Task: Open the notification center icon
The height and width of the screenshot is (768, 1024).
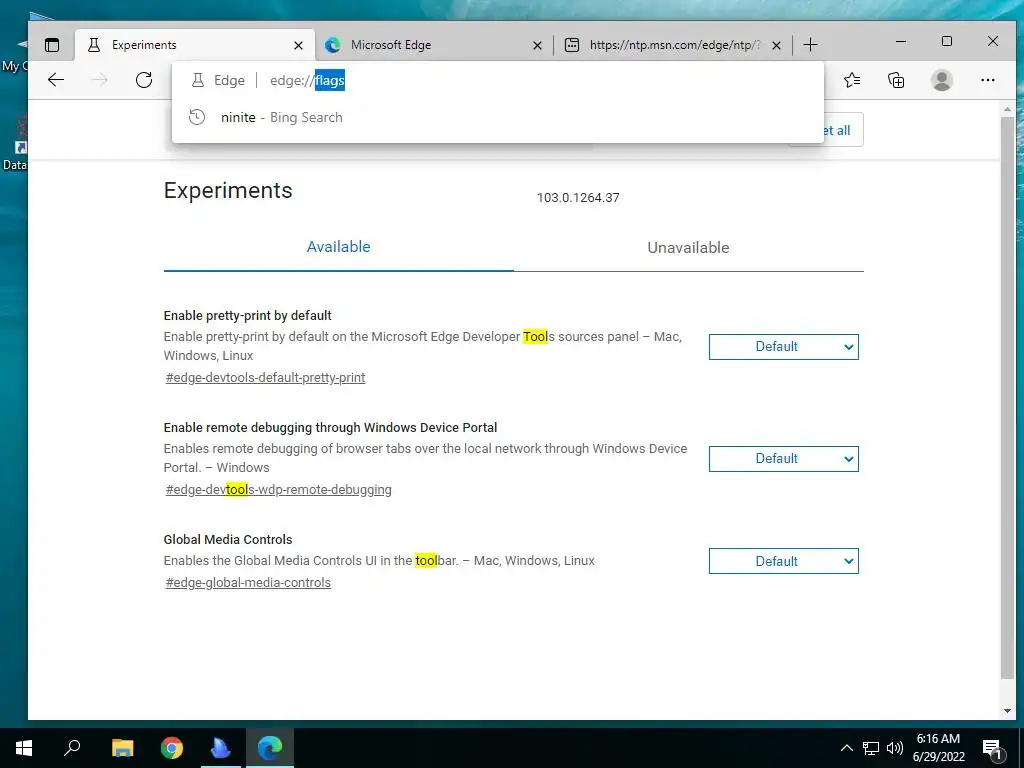Action: click(x=993, y=749)
